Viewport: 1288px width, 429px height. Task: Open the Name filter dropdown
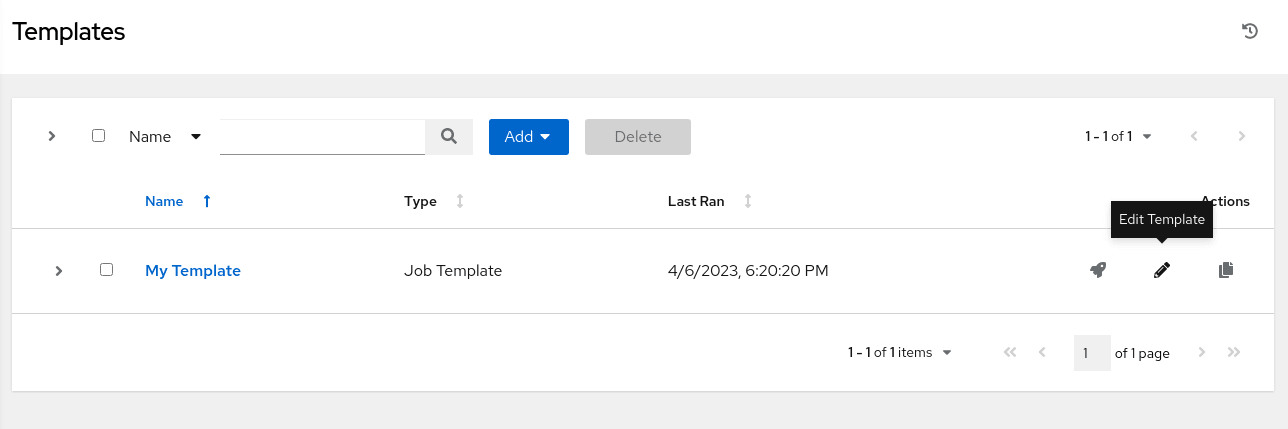(165, 137)
